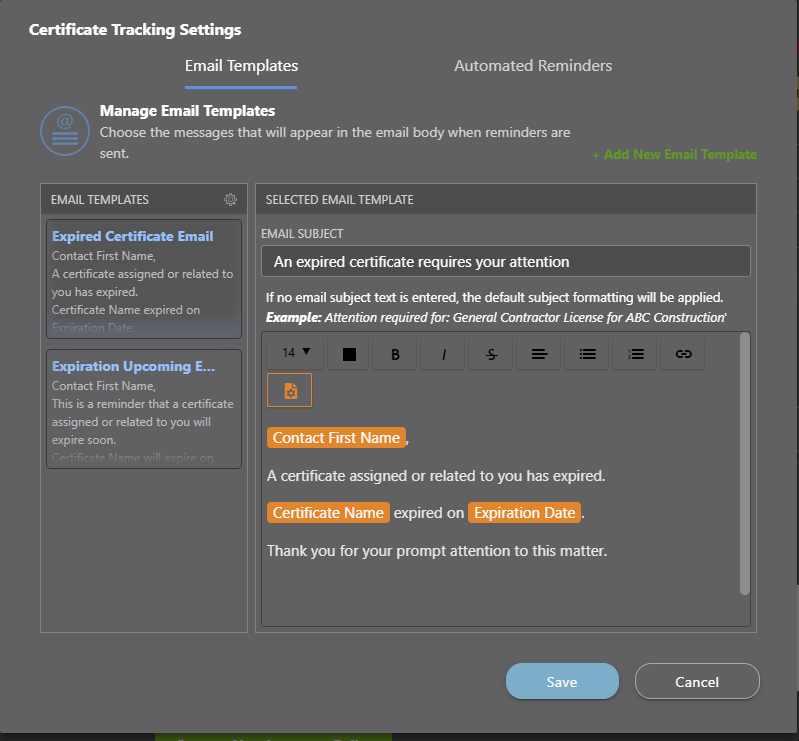
Task: Click the Contact First Name merge tag
Action: (x=336, y=438)
